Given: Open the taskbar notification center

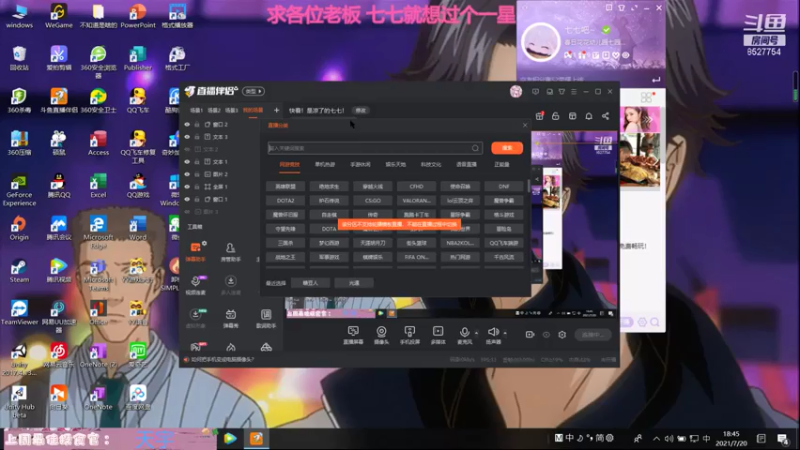Looking at the screenshot, I should coord(783,438).
